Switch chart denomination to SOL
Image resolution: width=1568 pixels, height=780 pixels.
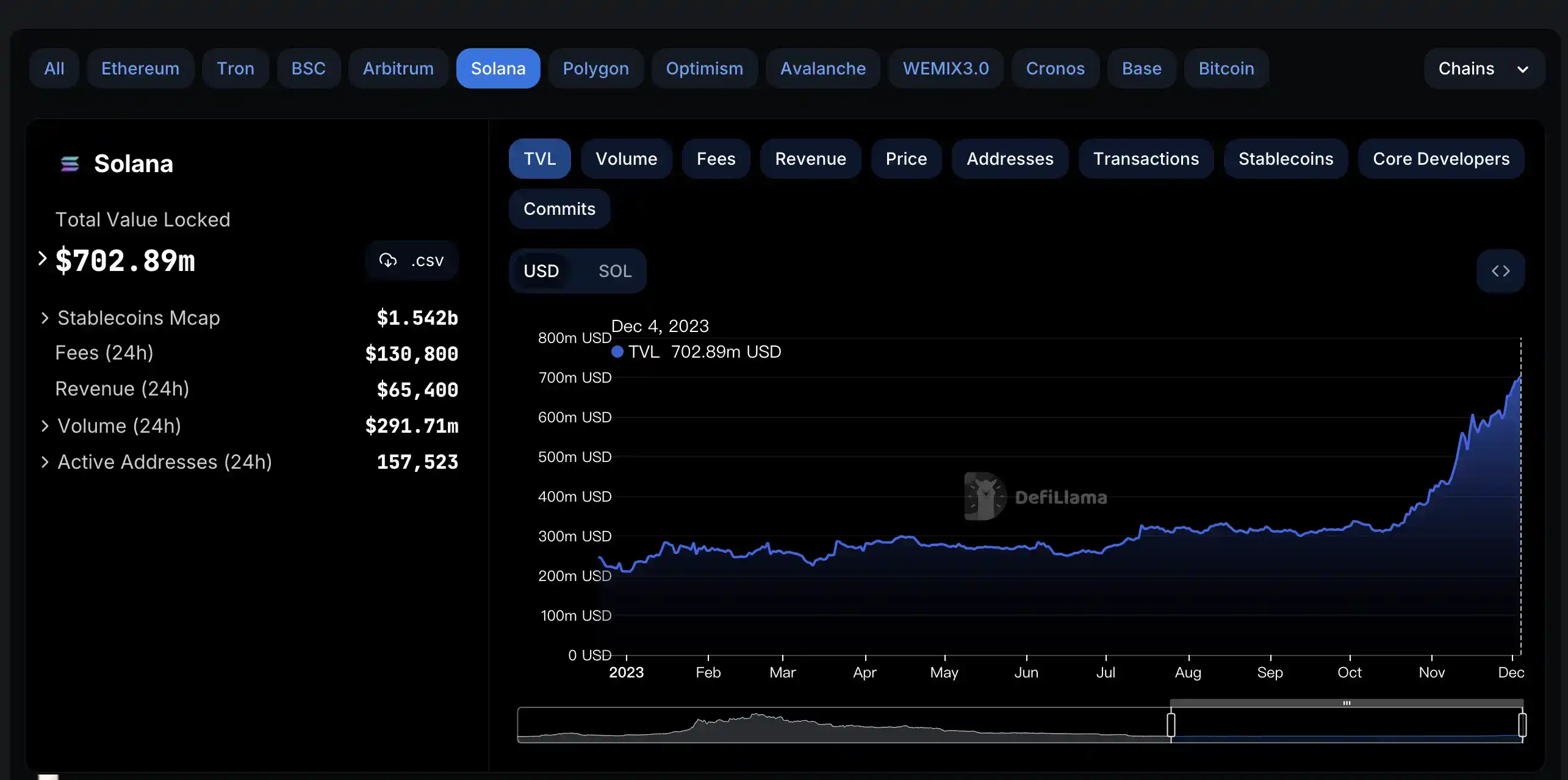point(614,271)
